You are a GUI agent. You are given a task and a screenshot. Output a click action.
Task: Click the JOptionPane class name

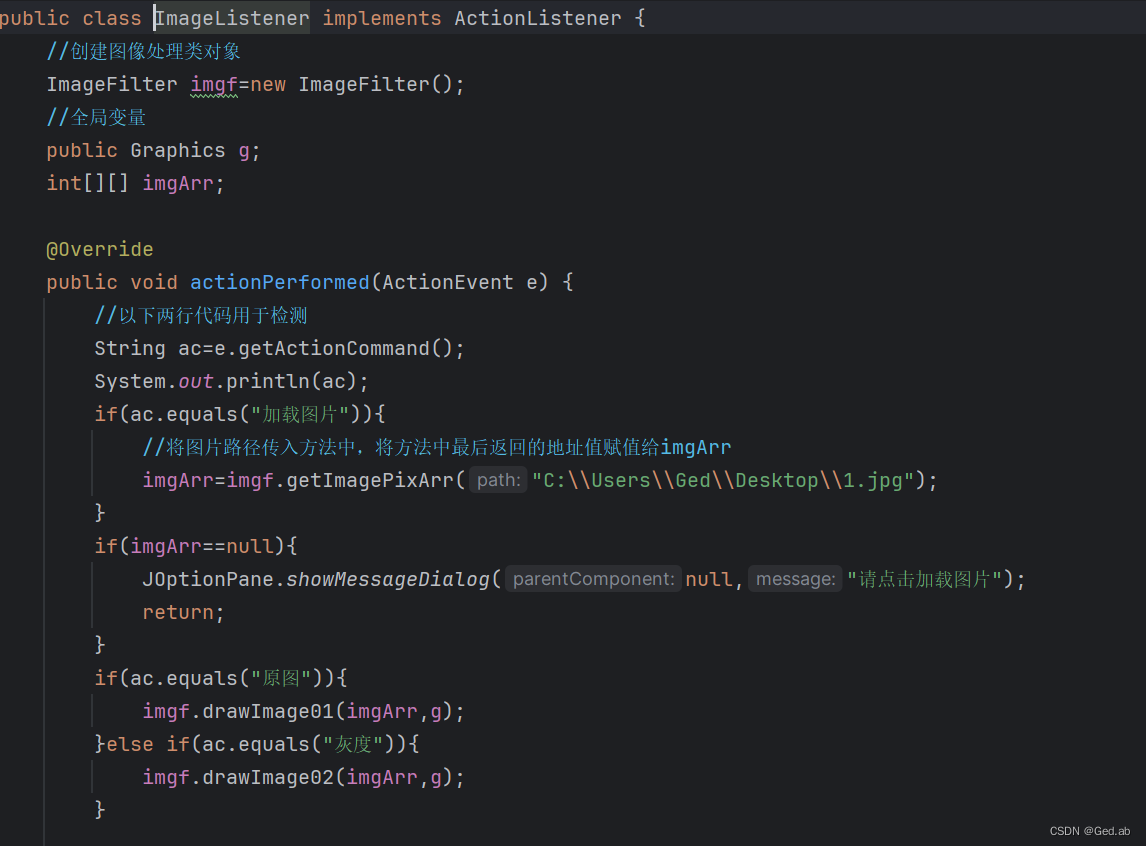point(208,579)
